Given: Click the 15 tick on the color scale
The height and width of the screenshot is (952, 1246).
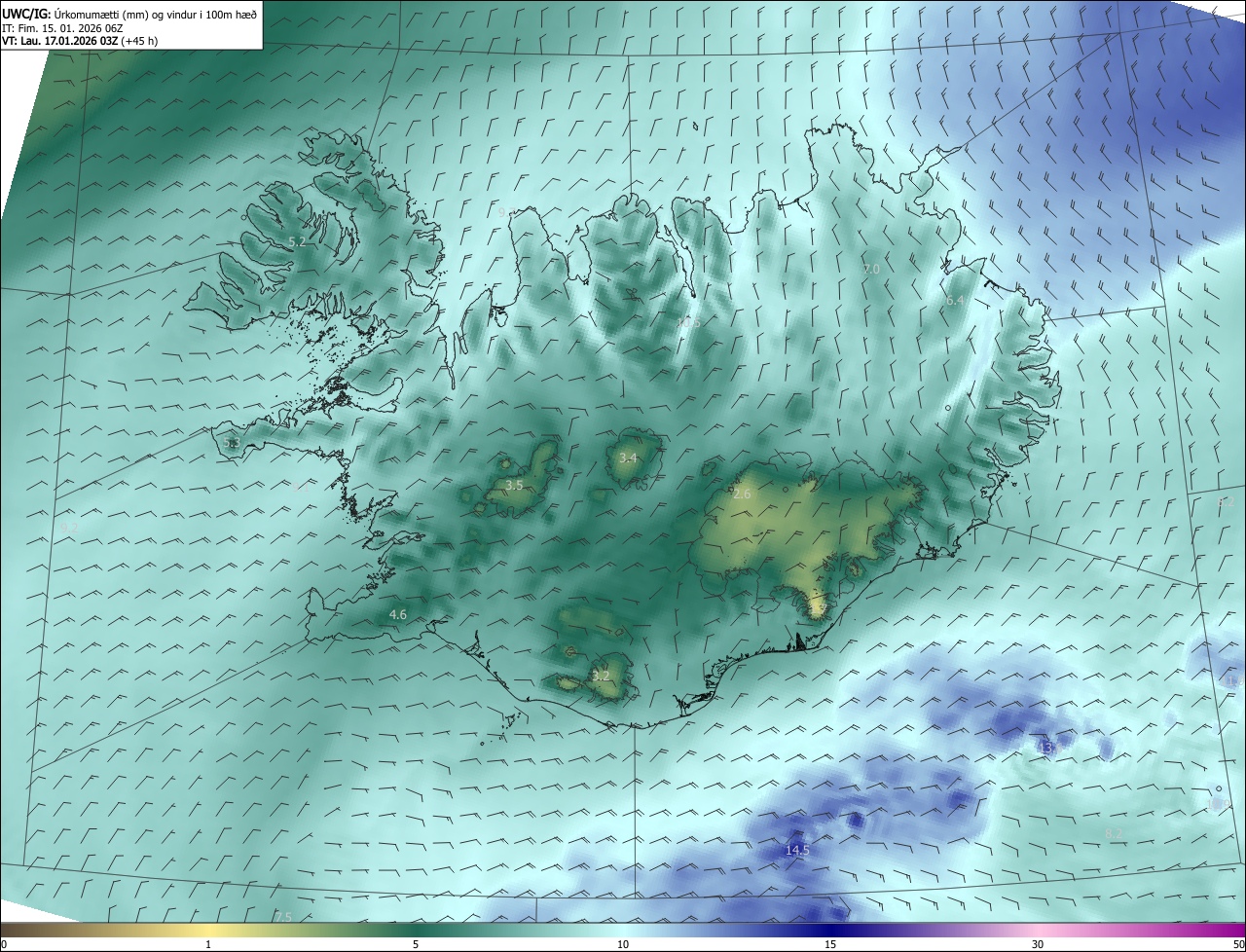Looking at the screenshot, I should tap(830, 944).
